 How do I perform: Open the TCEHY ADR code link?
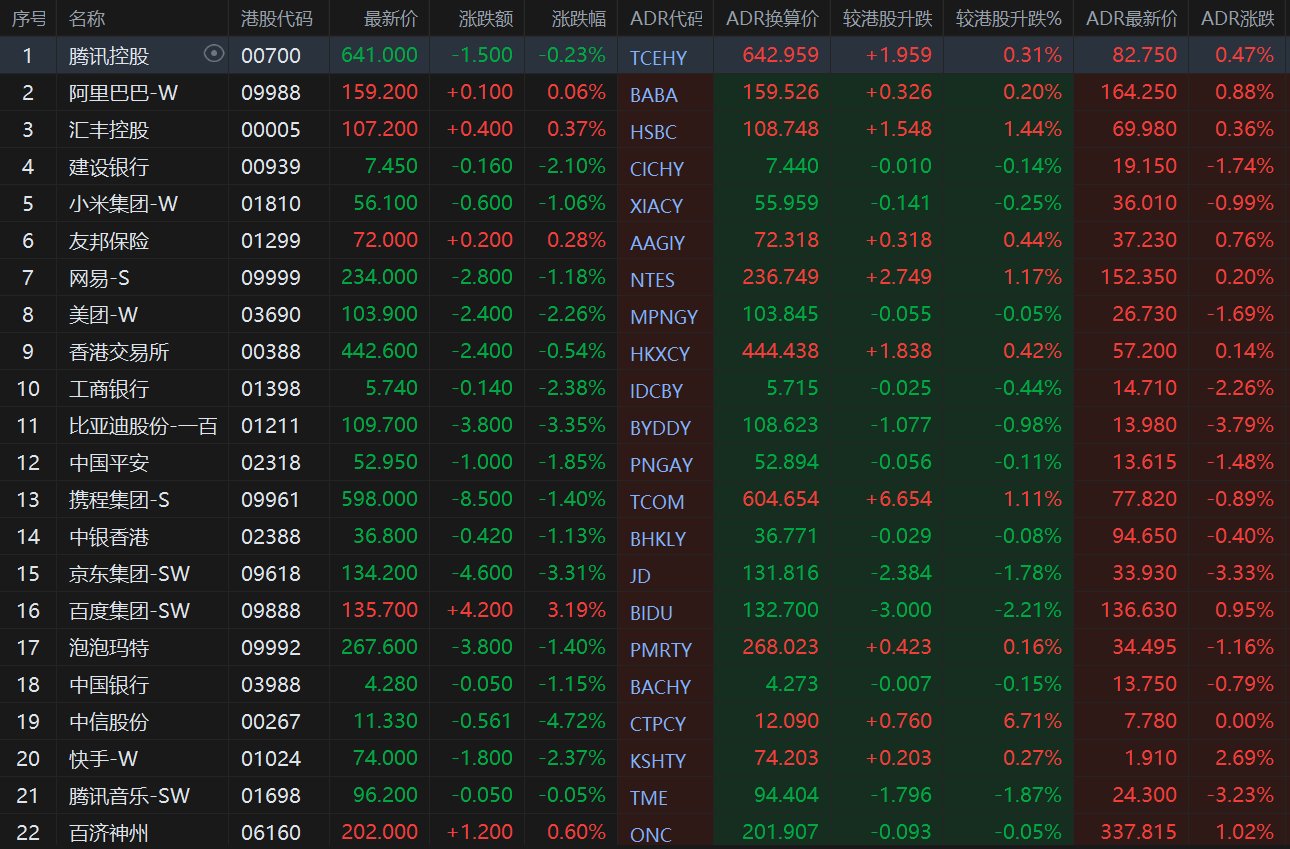(x=658, y=58)
